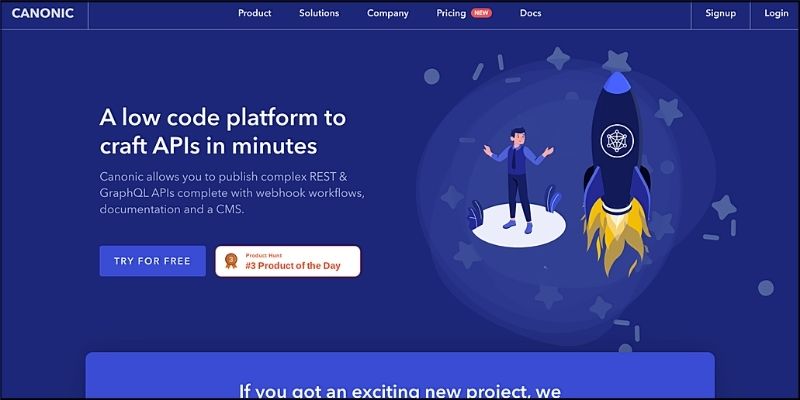800x400 pixels.
Task: Go to the Pricing page
Action: [x=451, y=13]
